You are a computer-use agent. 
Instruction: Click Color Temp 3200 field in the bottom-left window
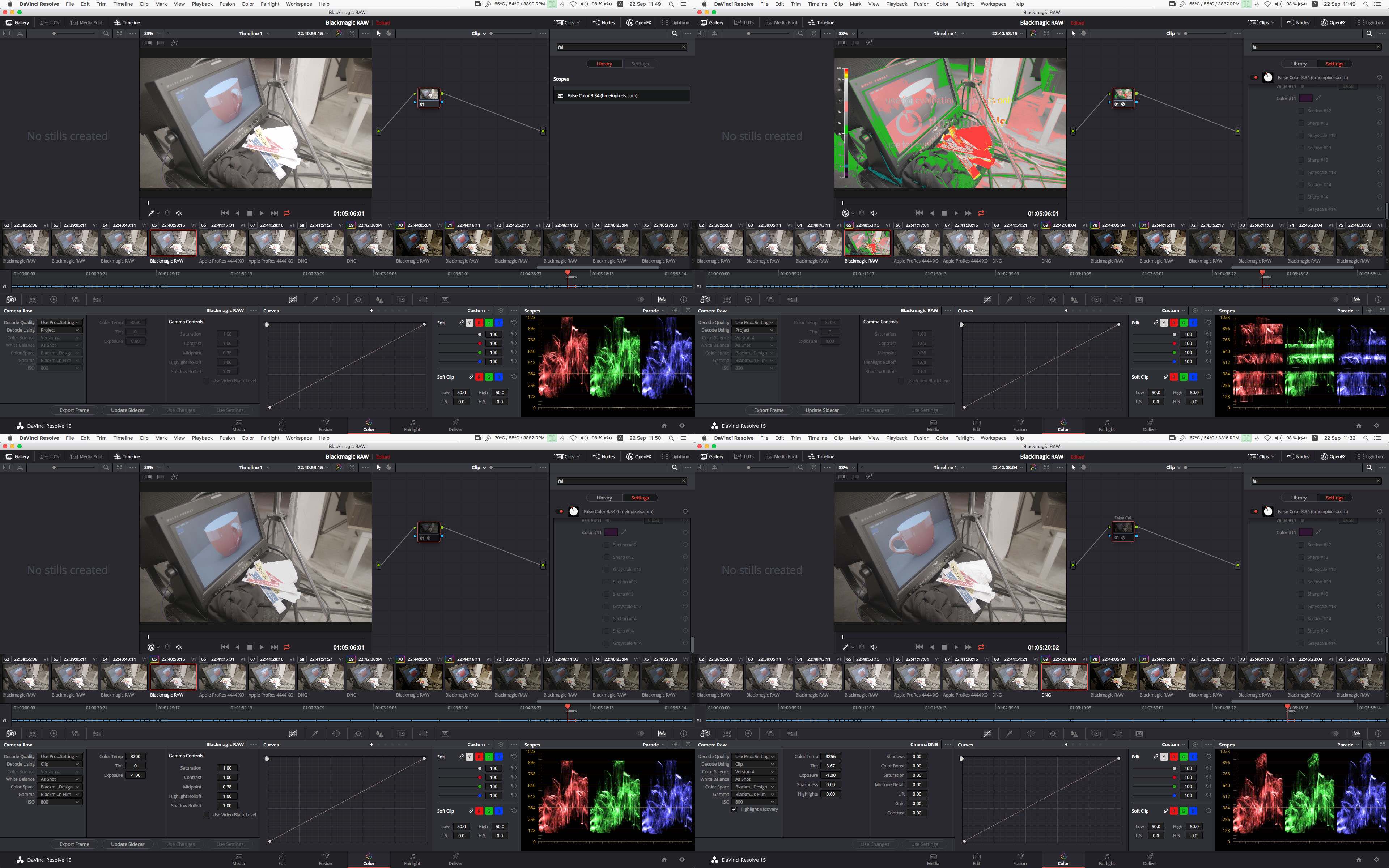135,757
